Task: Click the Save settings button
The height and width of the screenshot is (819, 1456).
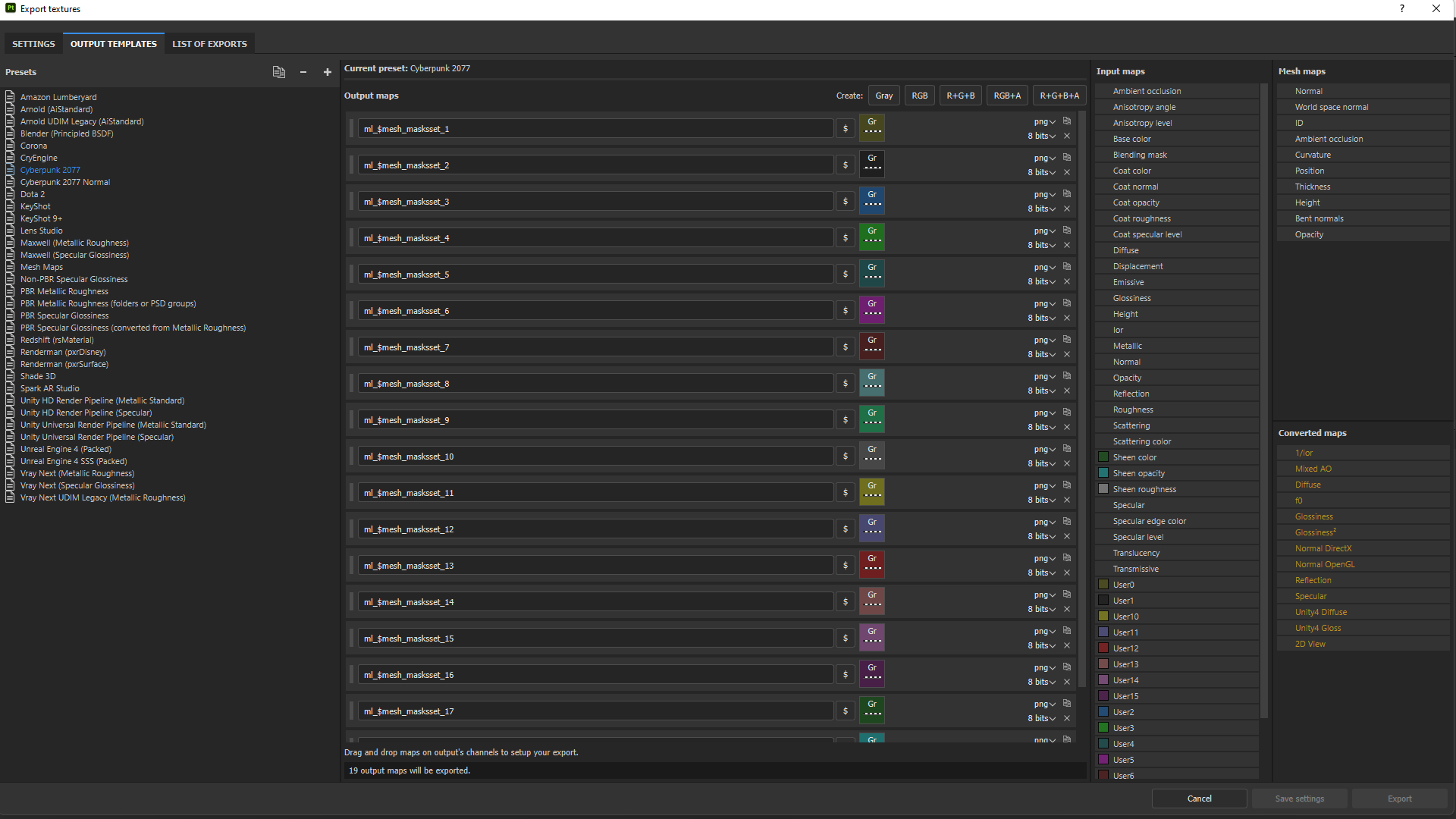Action: (1299, 798)
